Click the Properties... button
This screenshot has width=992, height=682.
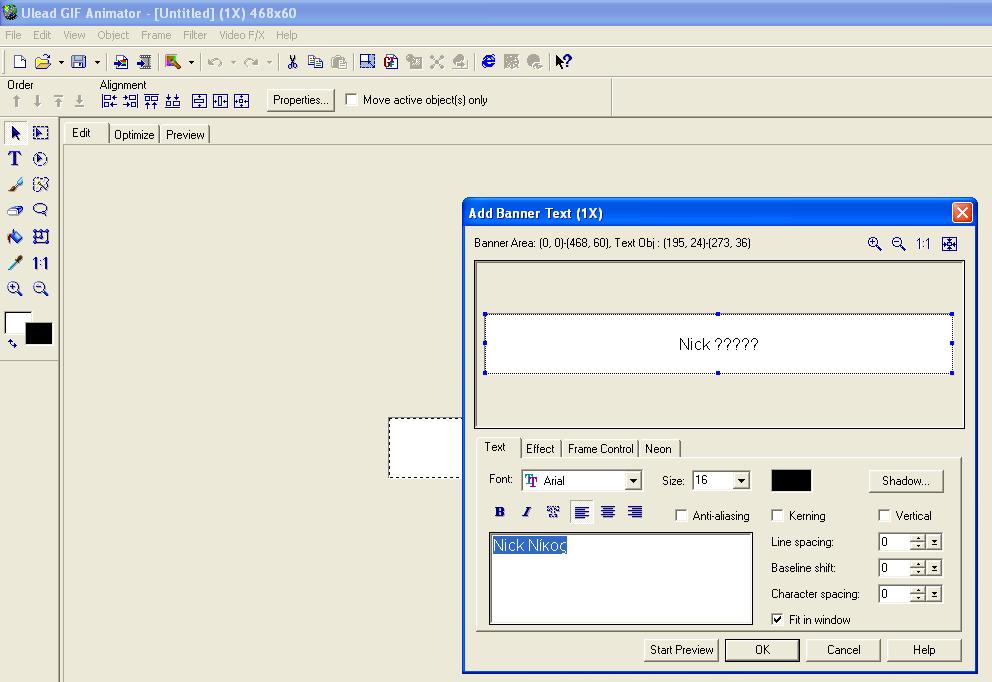301,100
